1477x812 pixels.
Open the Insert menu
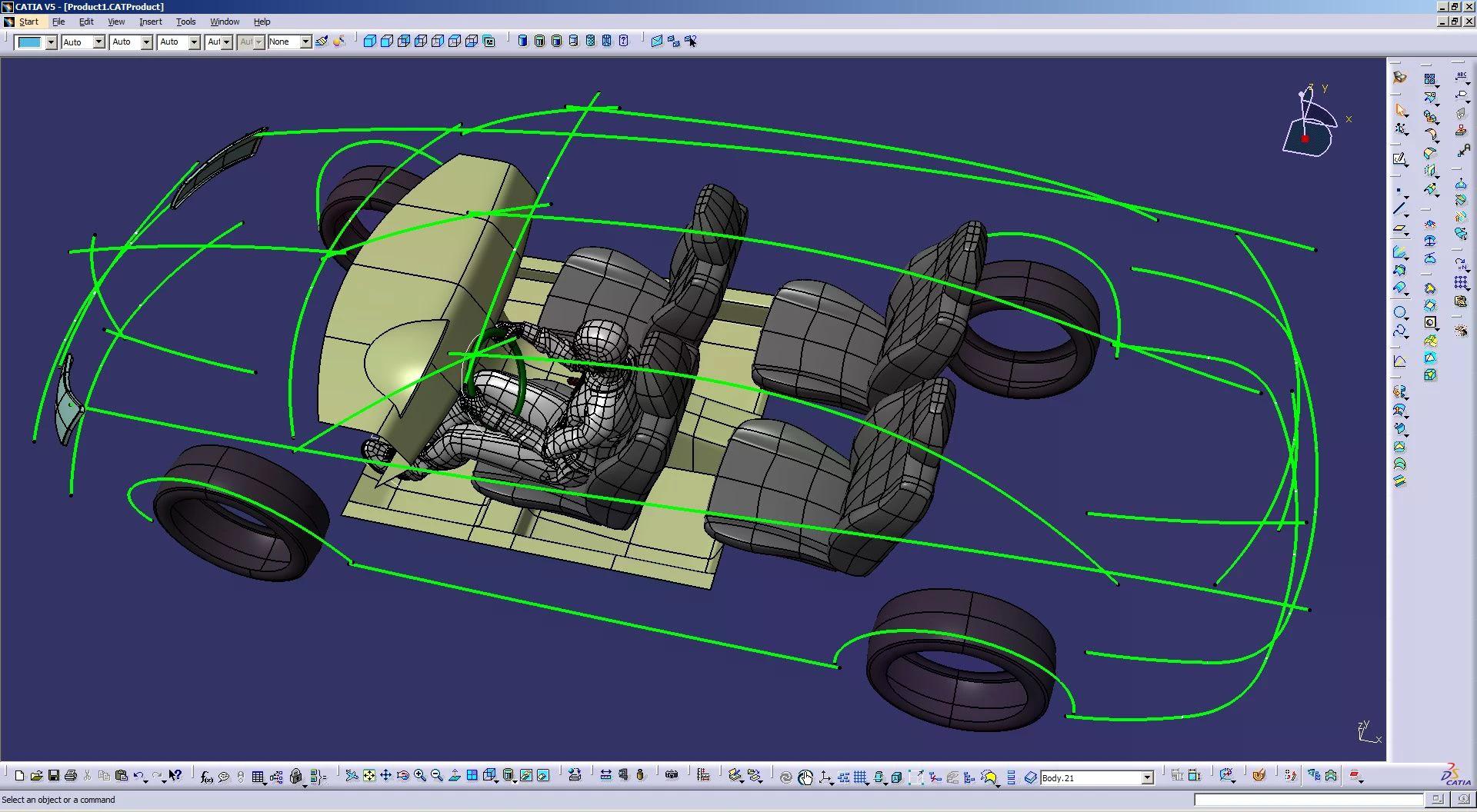tap(150, 22)
